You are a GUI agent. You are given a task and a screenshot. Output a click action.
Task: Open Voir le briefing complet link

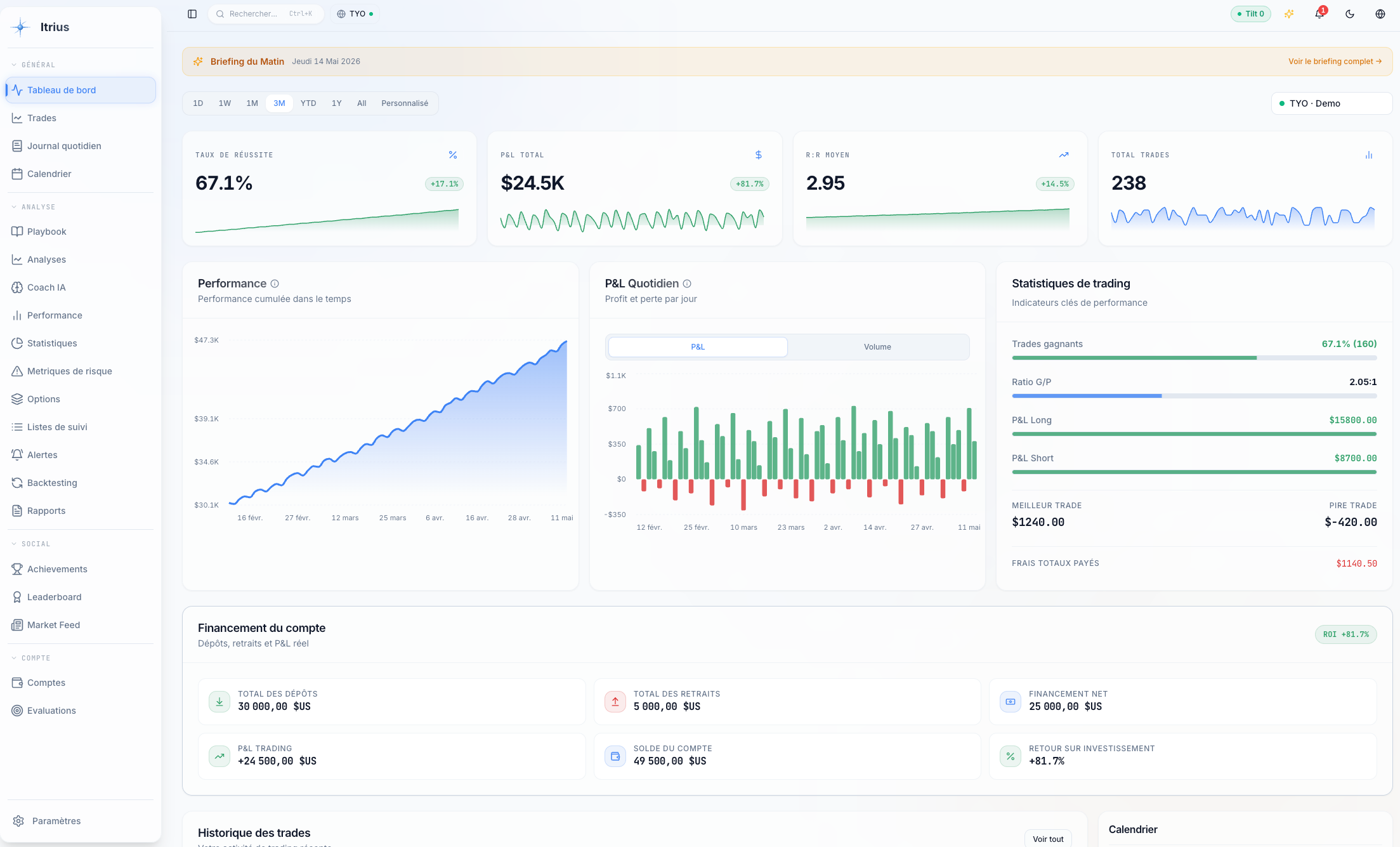click(1335, 62)
